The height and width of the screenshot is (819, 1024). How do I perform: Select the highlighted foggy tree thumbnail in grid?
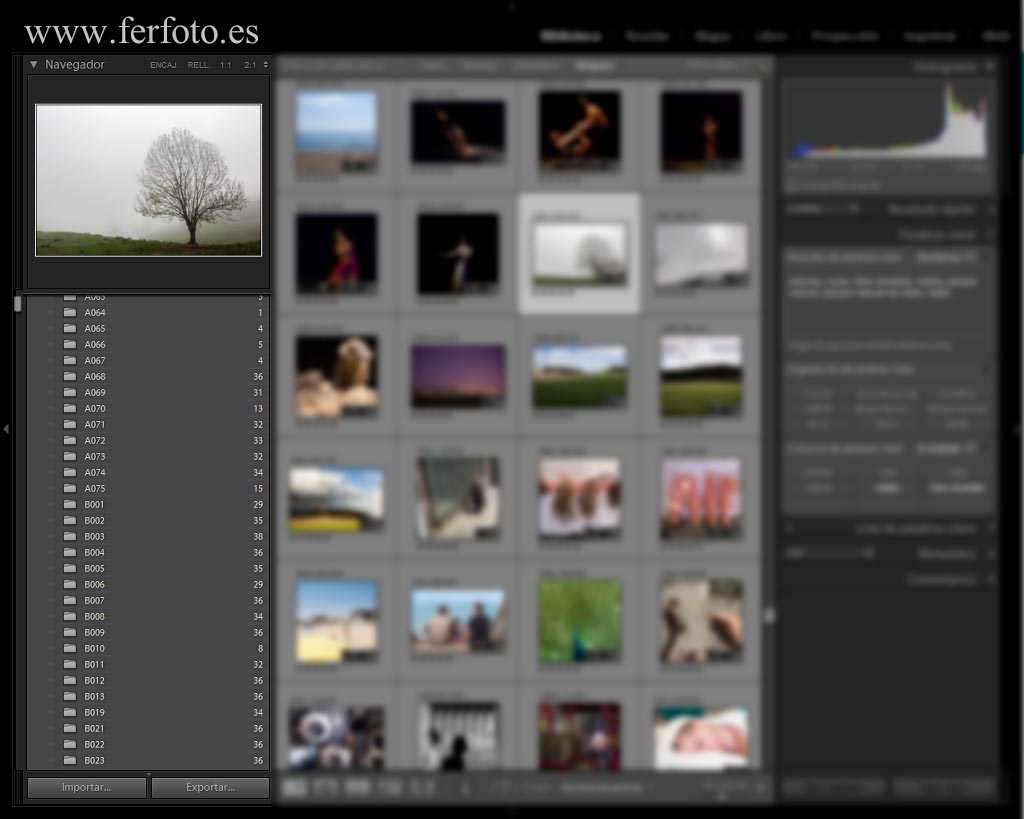[x=579, y=254]
